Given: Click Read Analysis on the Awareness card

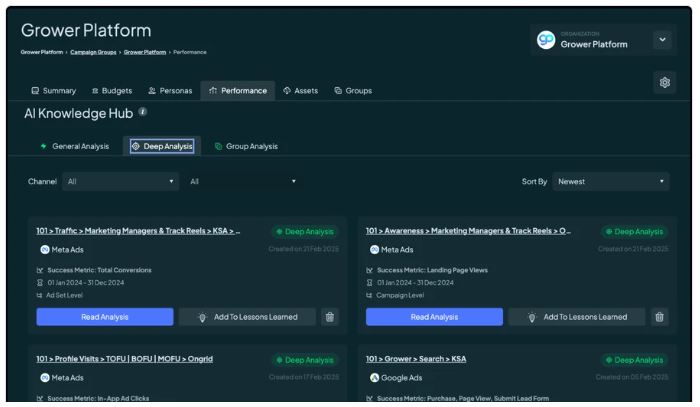Looking at the screenshot, I should click(x=434, y=317).
